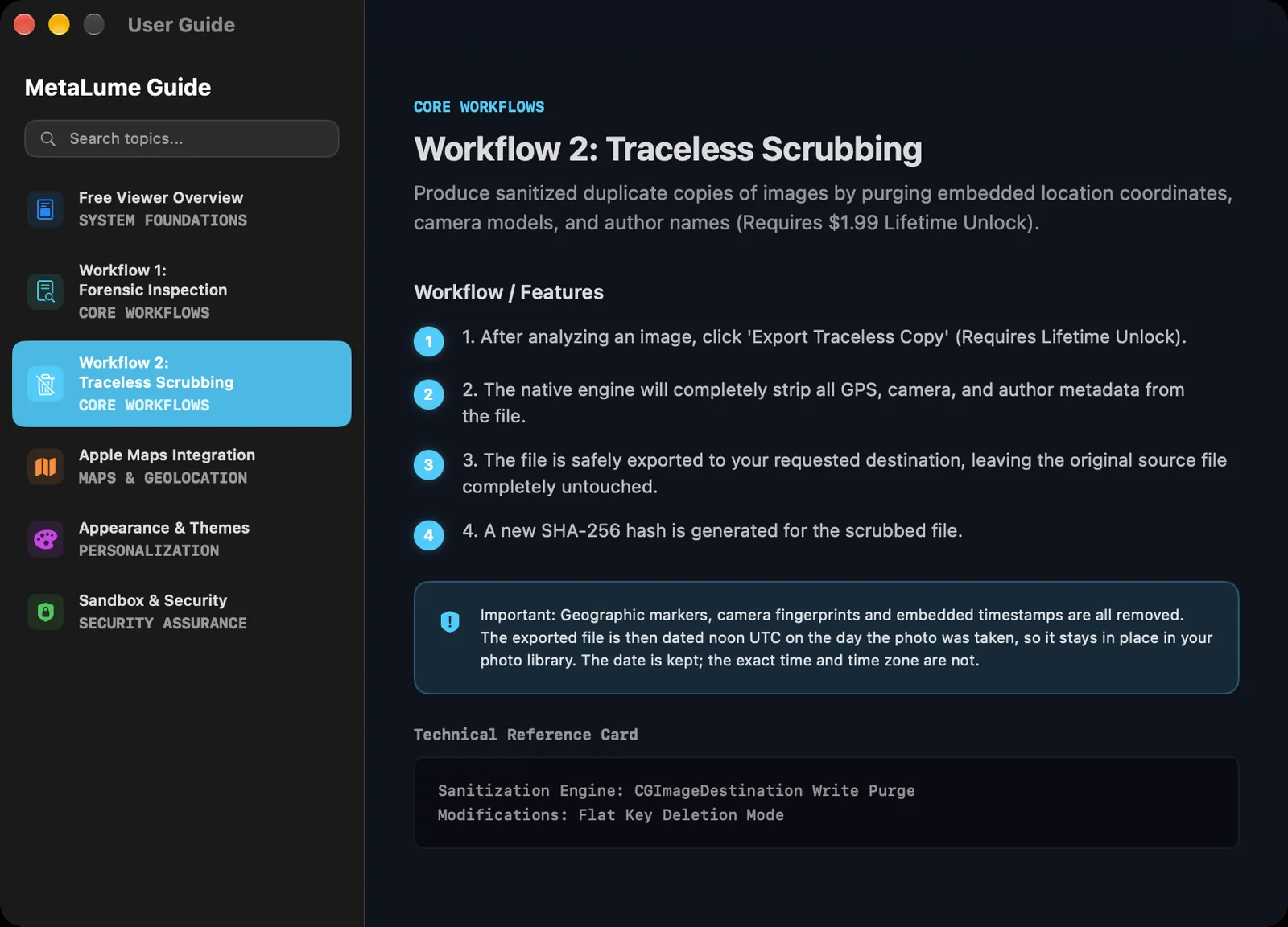Click the Forensic Inspection magnifier document icon
Screen dimensions: 1288x927
[x=45, y=291]
